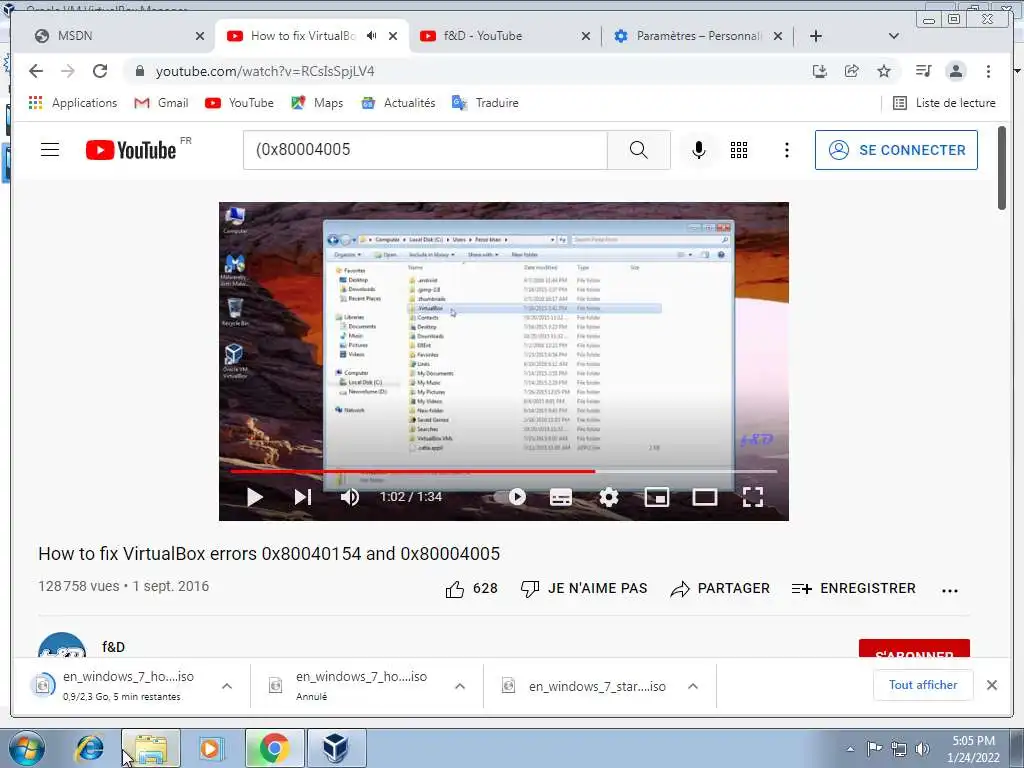Open the Traduire bookmark

tap(485, 103)
